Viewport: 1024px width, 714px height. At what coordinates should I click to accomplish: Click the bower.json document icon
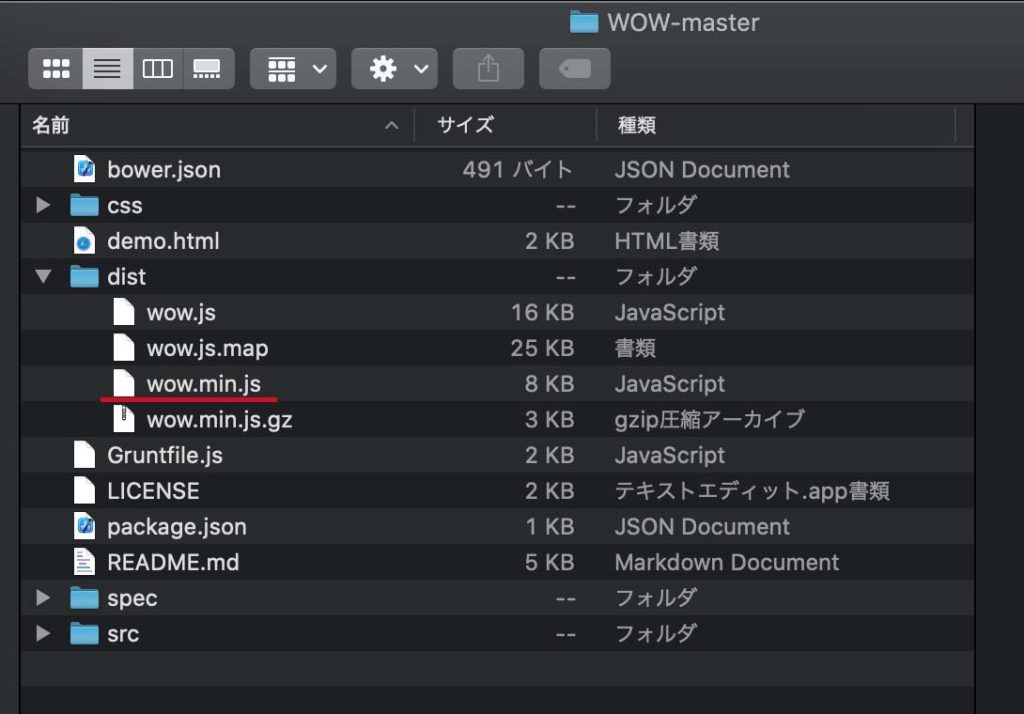point(84,169)
